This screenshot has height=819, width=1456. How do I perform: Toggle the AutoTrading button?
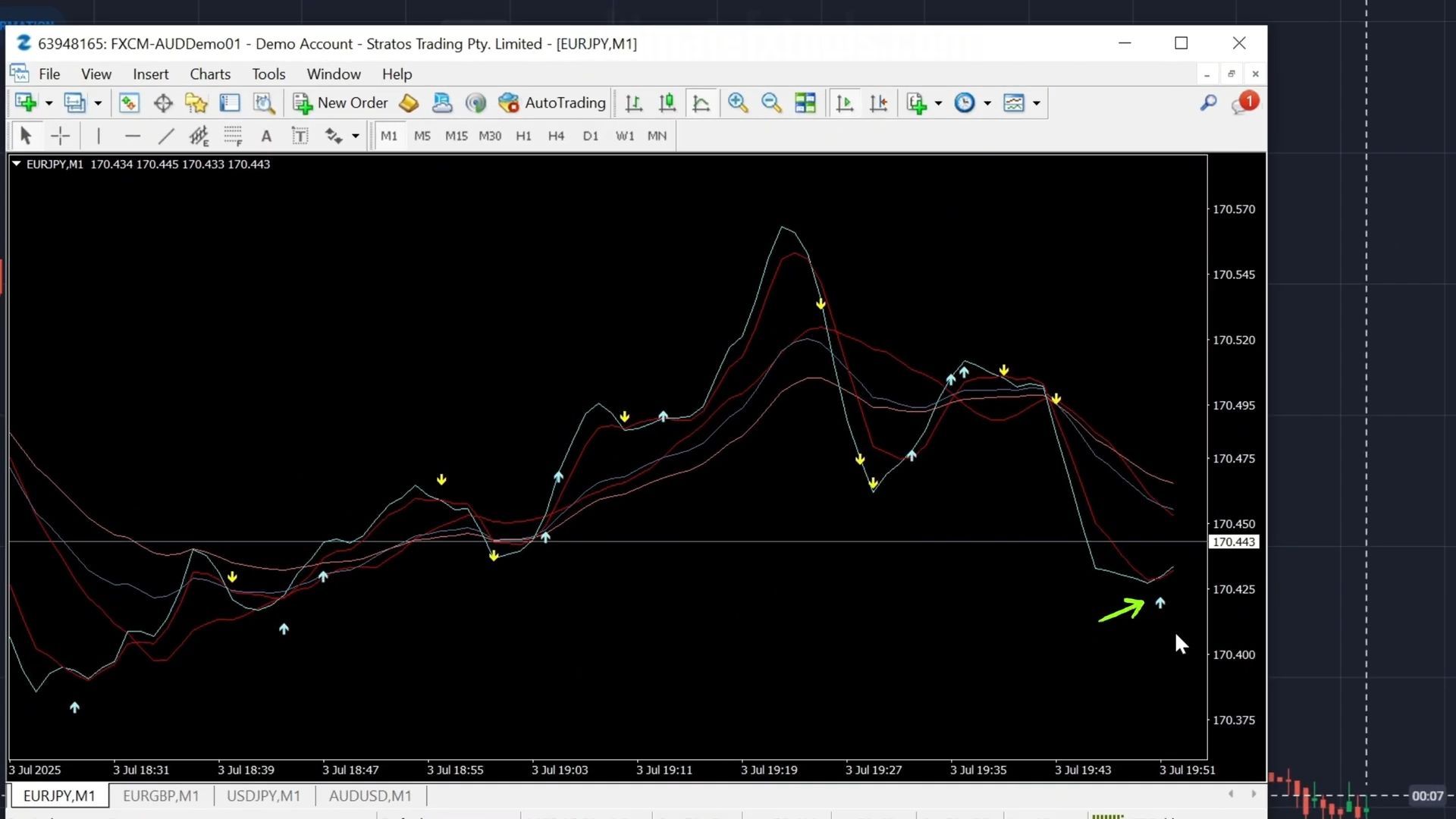coord(552,103)
